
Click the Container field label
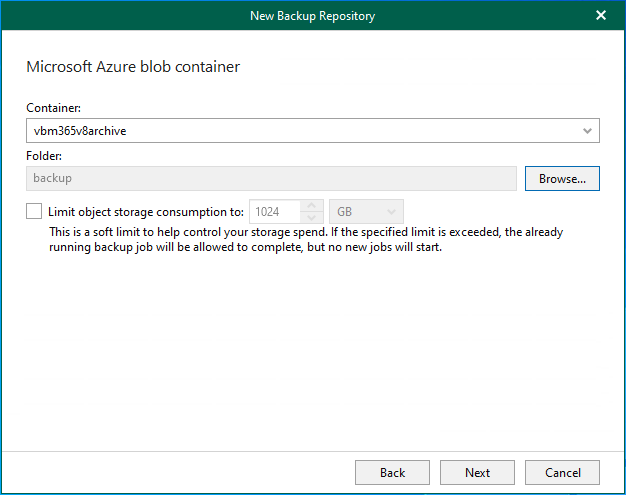coord(53,109)
